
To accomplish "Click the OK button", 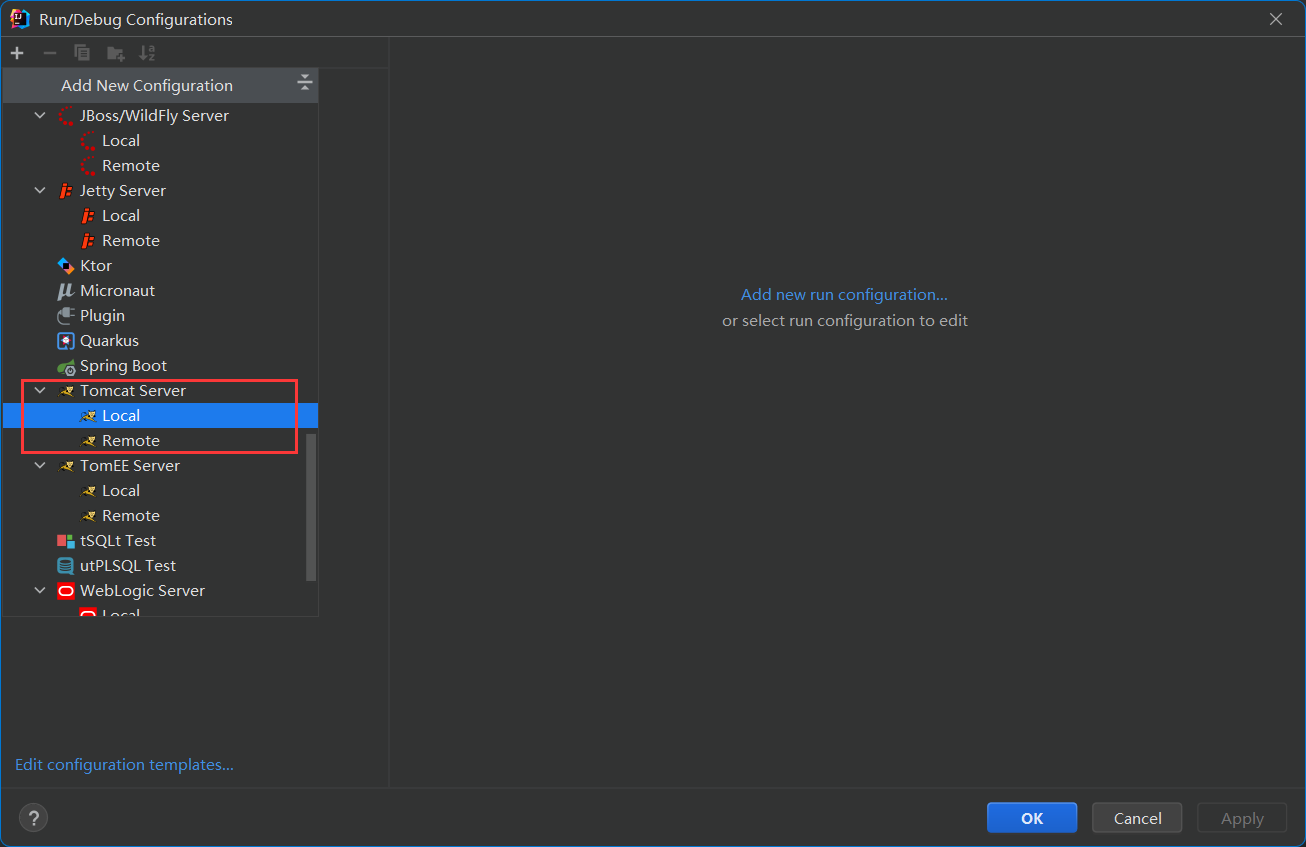I will pyautogui.click(x=1032, y=818).
